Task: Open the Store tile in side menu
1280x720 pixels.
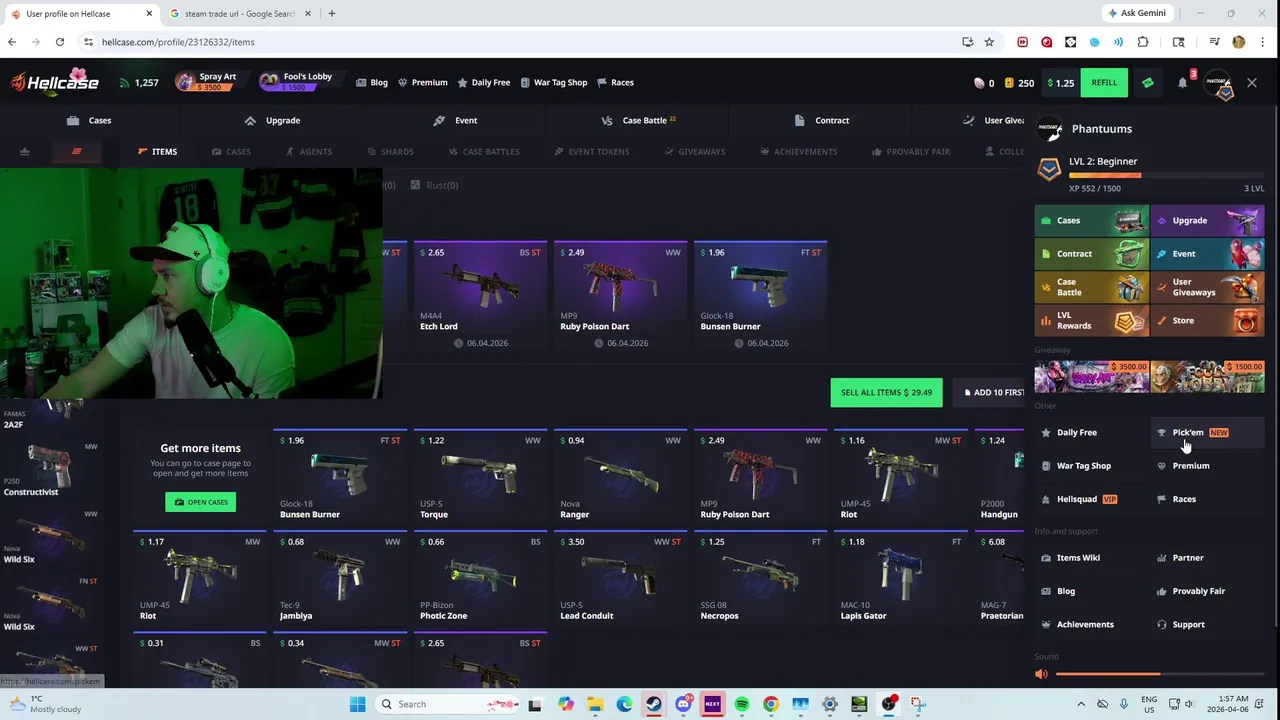Action: point(1207,320)
